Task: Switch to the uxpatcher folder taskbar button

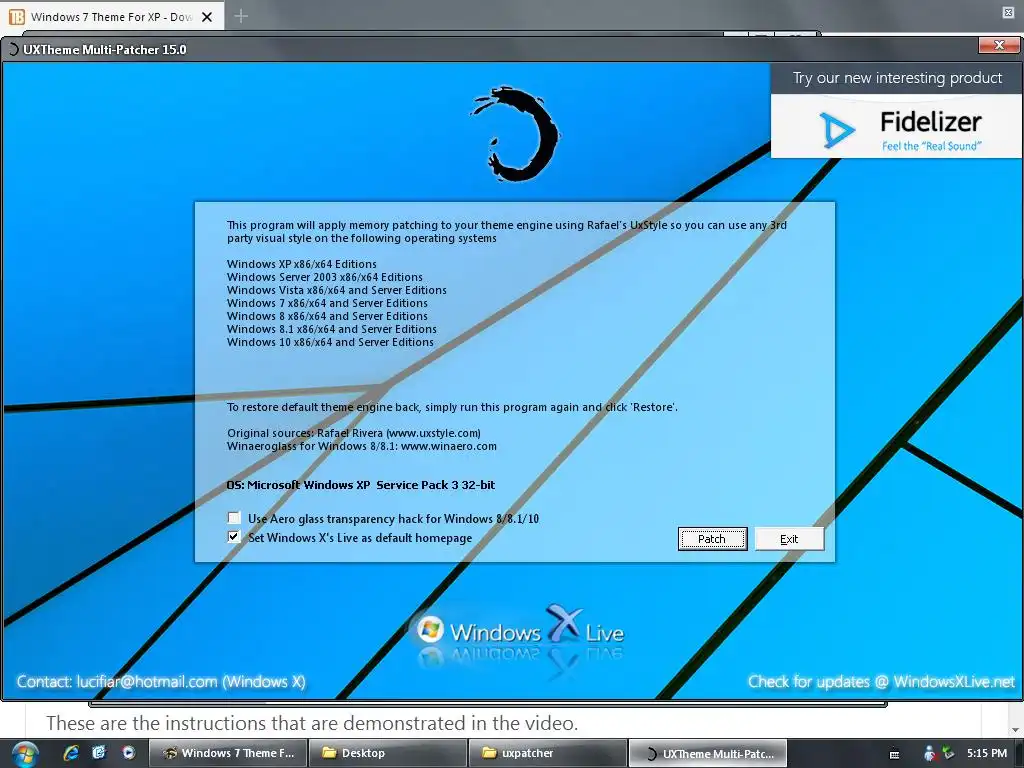Action: coord(547,753)
